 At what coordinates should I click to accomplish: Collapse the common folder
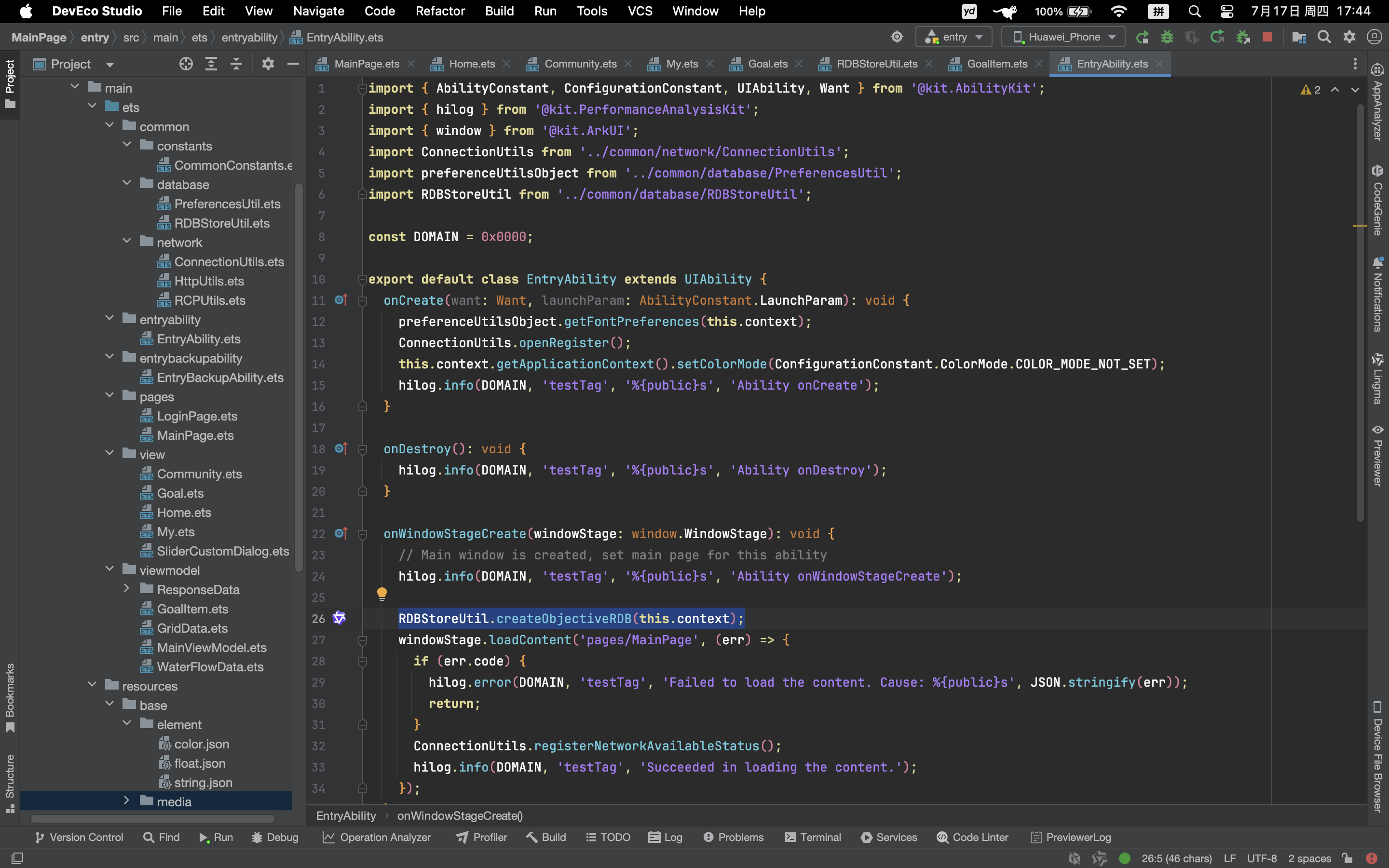pos(109,126)
